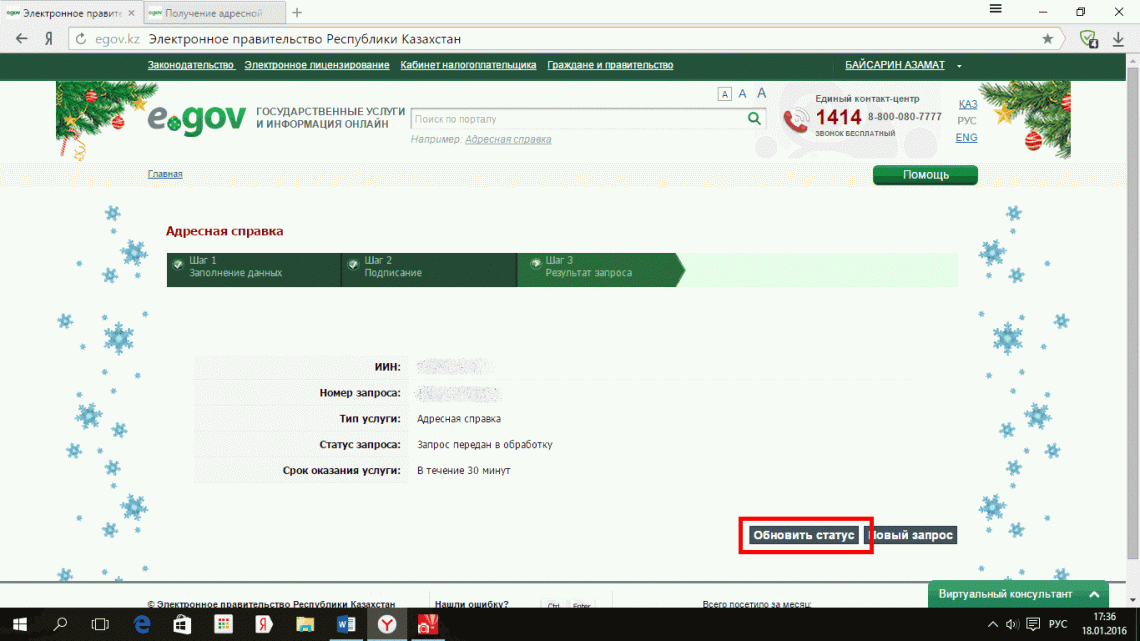Bookmark this page with the star icon
The width and height of the screenshot is (1140, 641).
click(x=1048, y=38)
